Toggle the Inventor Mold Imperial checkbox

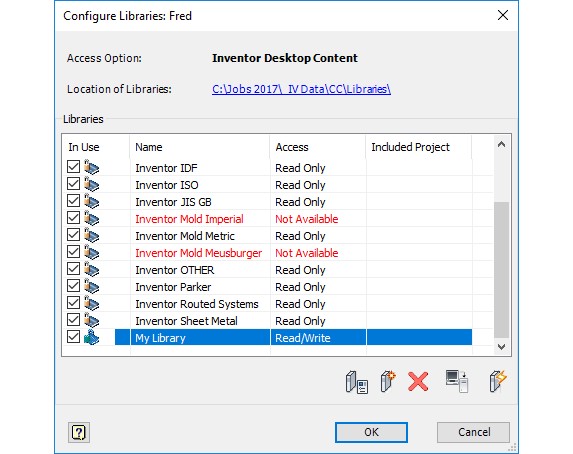73,218
